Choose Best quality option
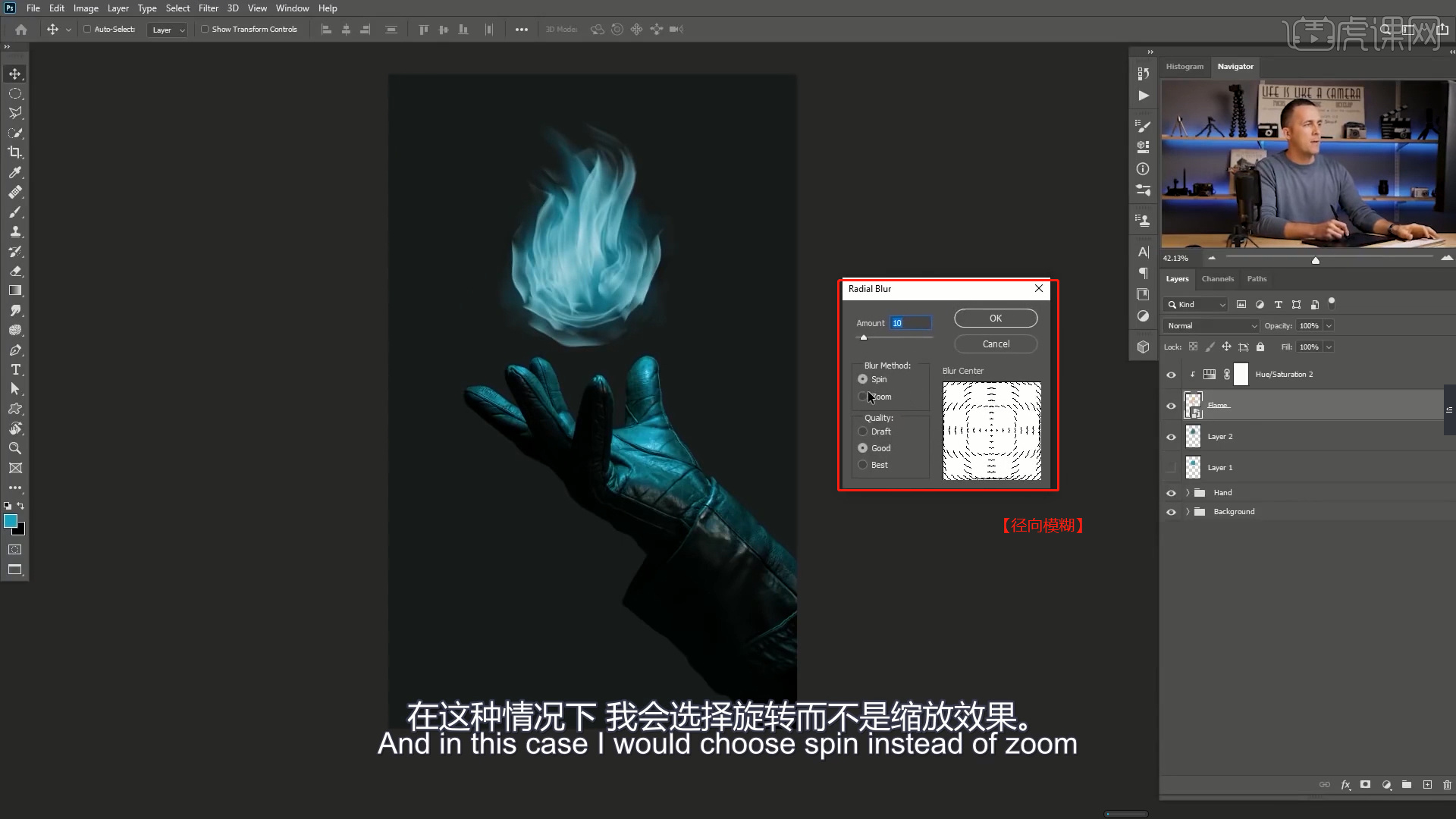Image resolution: width=1456 pixels, height=819 pixels. pos(863,465)
